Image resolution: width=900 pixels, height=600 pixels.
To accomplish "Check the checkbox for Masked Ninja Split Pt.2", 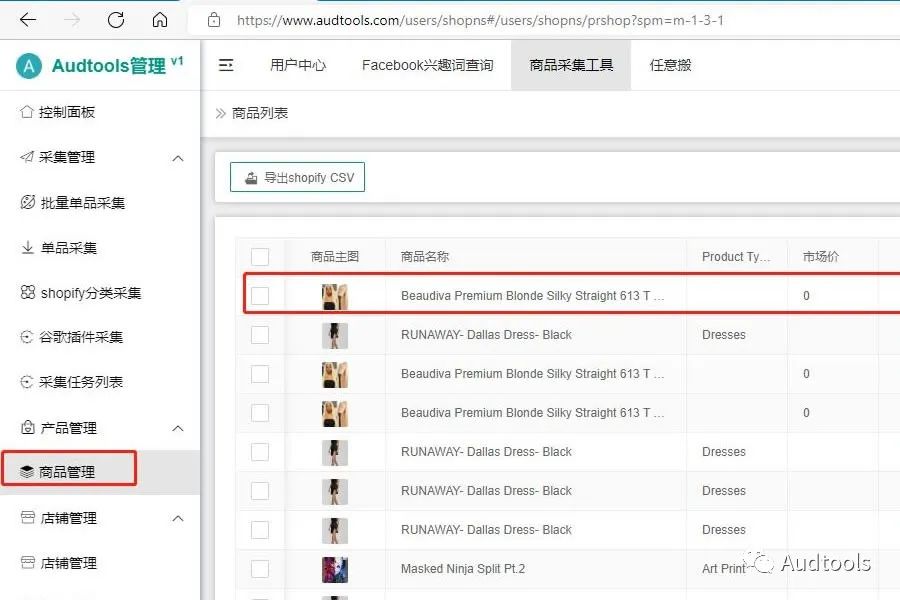I will pyautogui.click(x=261, y=568).
